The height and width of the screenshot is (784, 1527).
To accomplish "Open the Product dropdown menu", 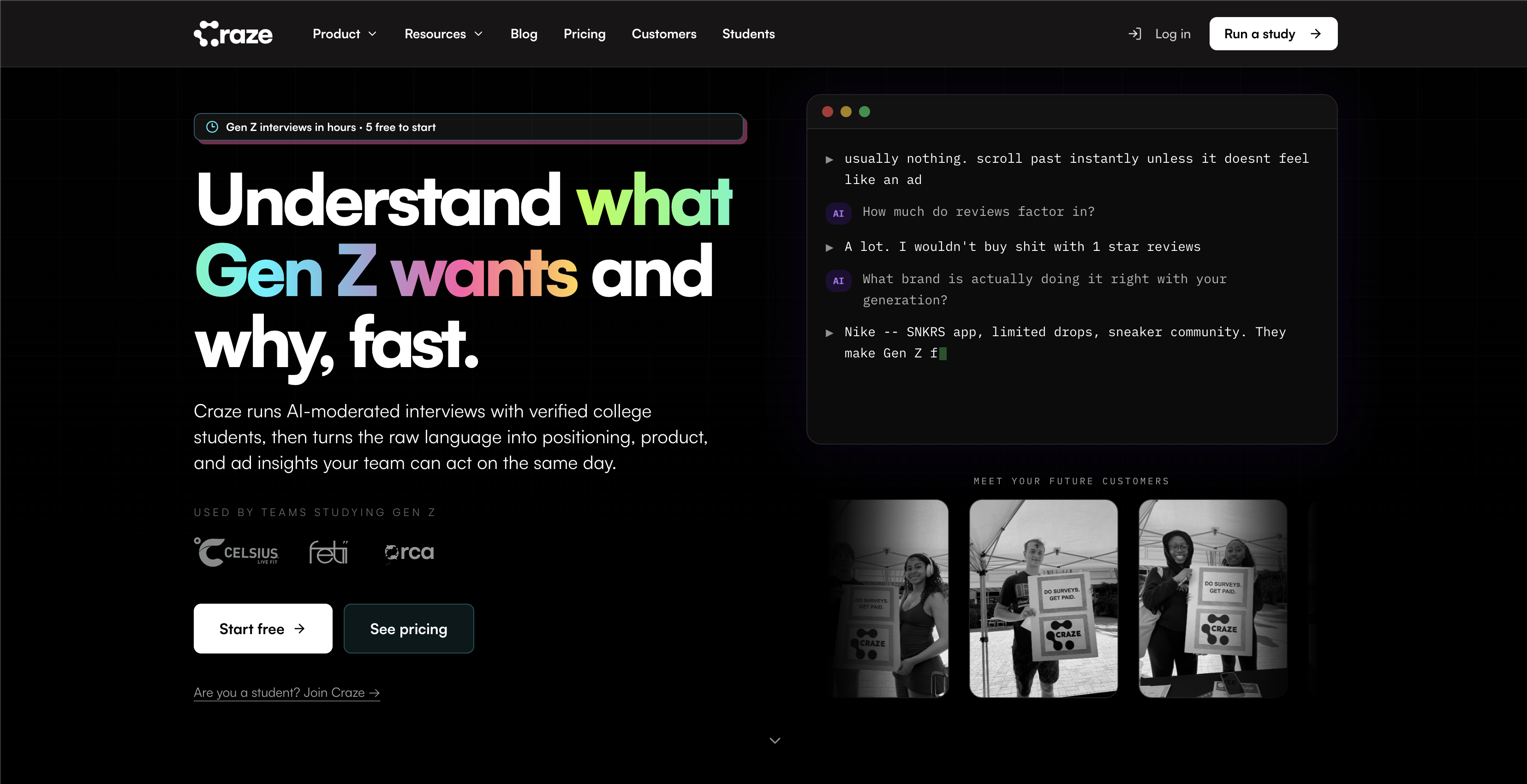I will 345,34.
